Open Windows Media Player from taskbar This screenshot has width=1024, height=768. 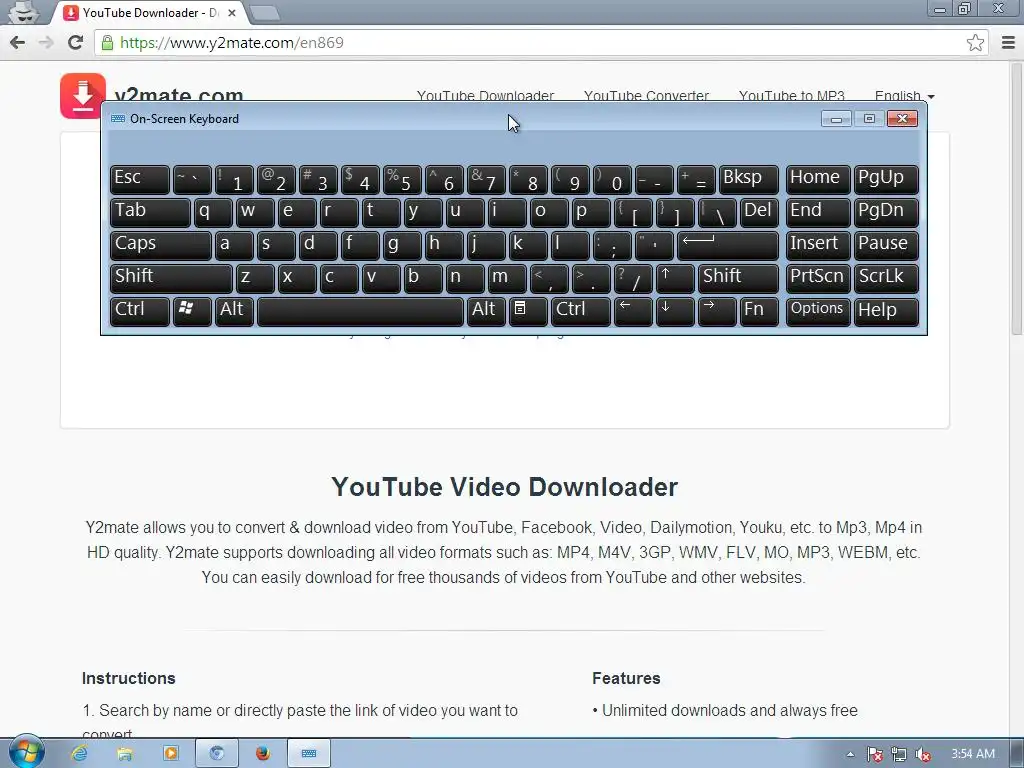point(170,754)
